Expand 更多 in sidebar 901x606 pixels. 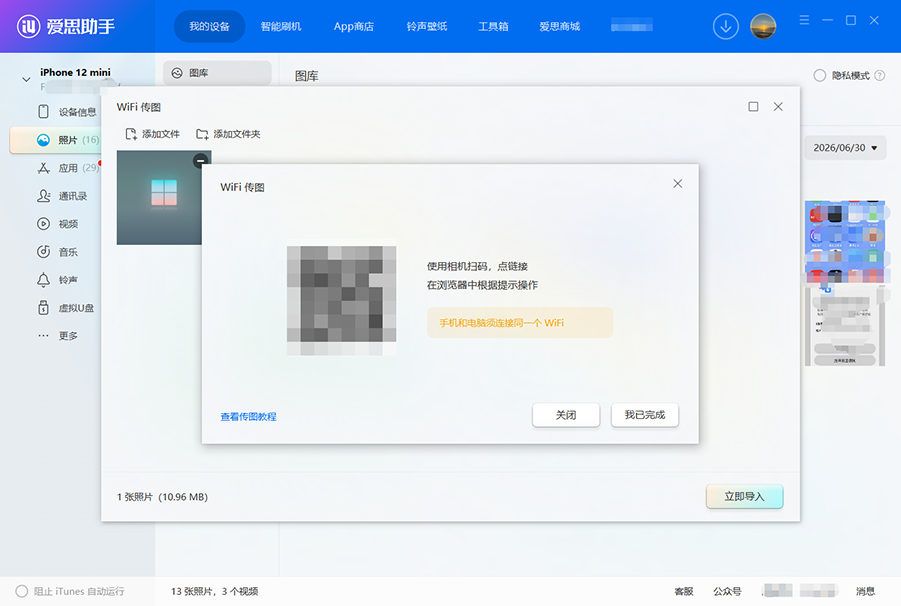pyautogui.click(x=68, y=335)
